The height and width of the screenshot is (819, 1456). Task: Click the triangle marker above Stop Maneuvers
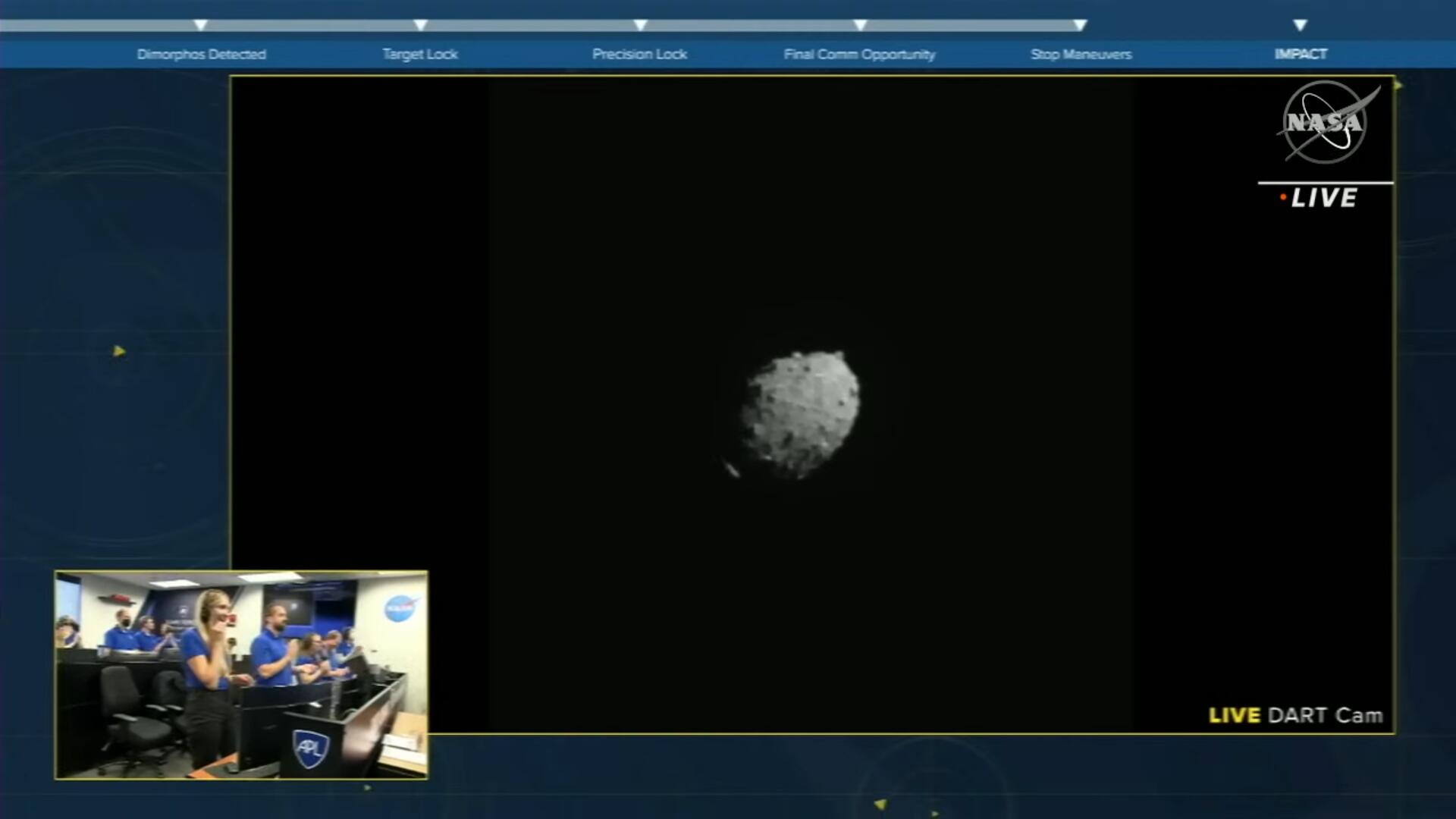[1081, 25]
